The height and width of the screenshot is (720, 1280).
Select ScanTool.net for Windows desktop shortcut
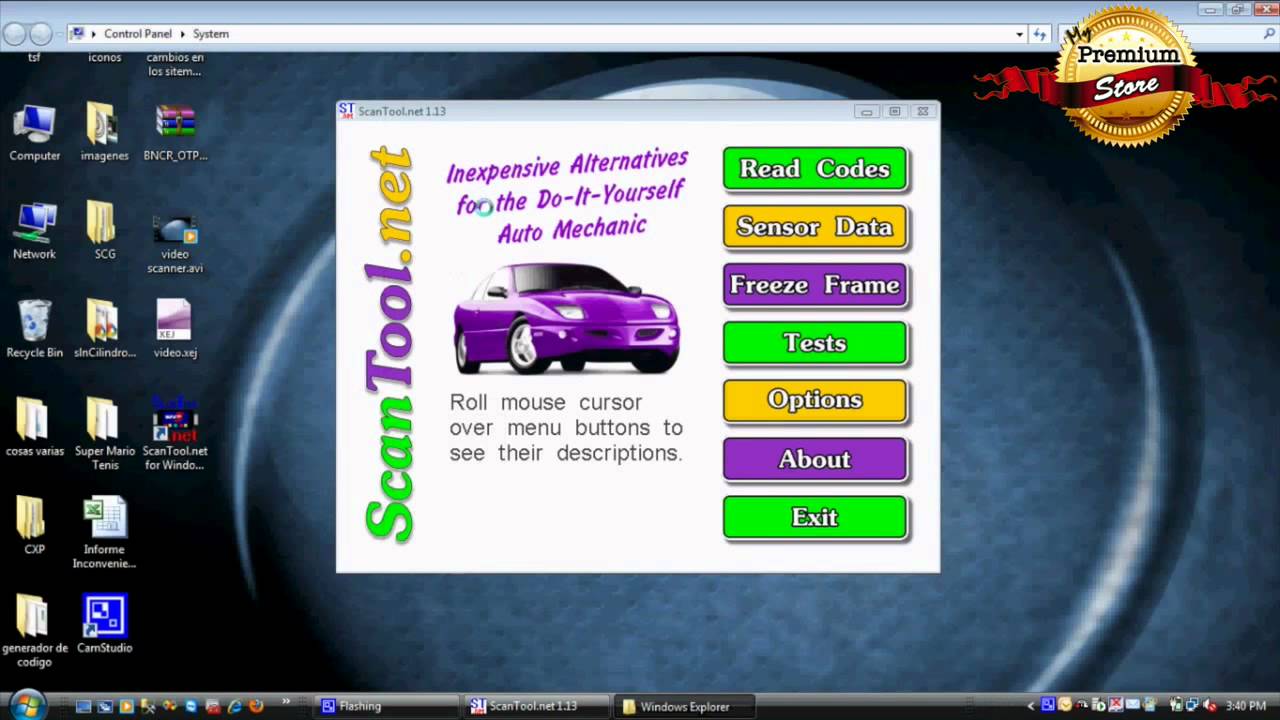click(x=175, y=435)
